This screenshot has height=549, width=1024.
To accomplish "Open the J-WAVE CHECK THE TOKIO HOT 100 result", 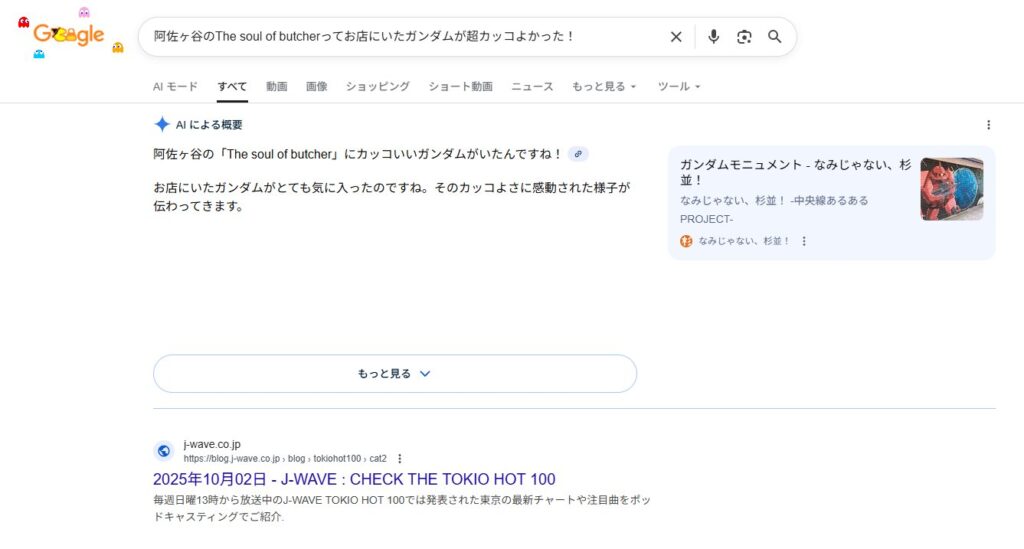I will pos(354,479).
